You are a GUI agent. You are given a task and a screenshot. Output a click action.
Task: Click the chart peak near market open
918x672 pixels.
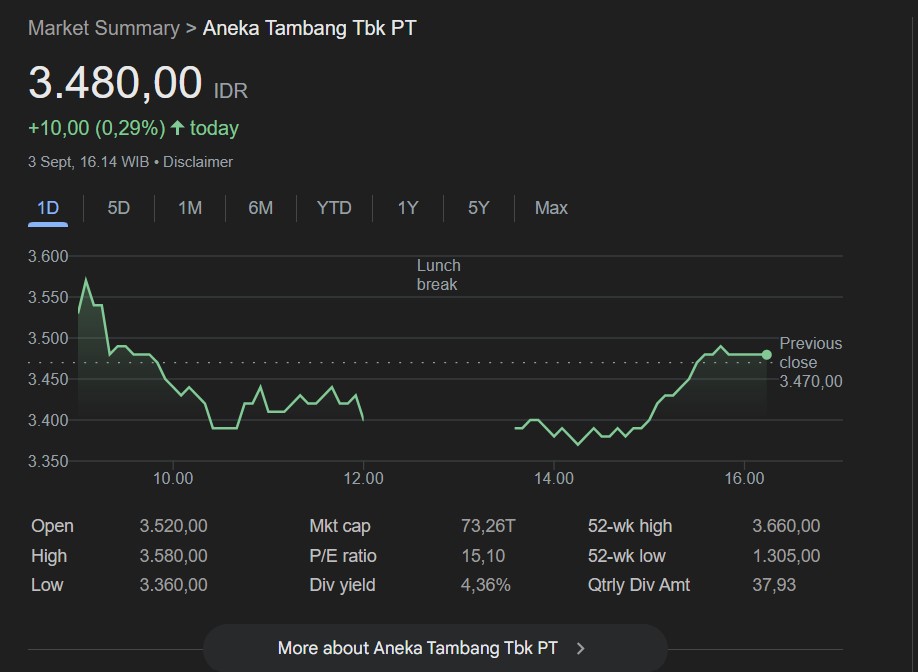point(86,280)
